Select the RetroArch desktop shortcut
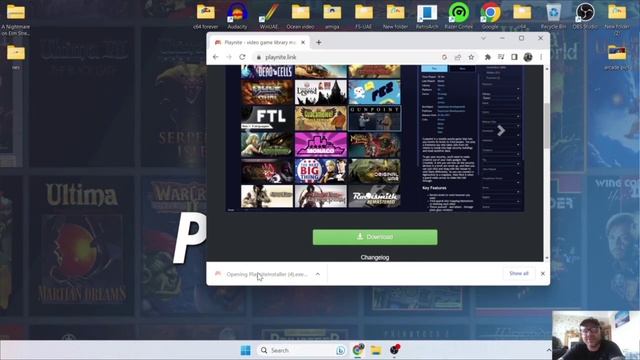640x360 pixels. click(x=427, y=16)
